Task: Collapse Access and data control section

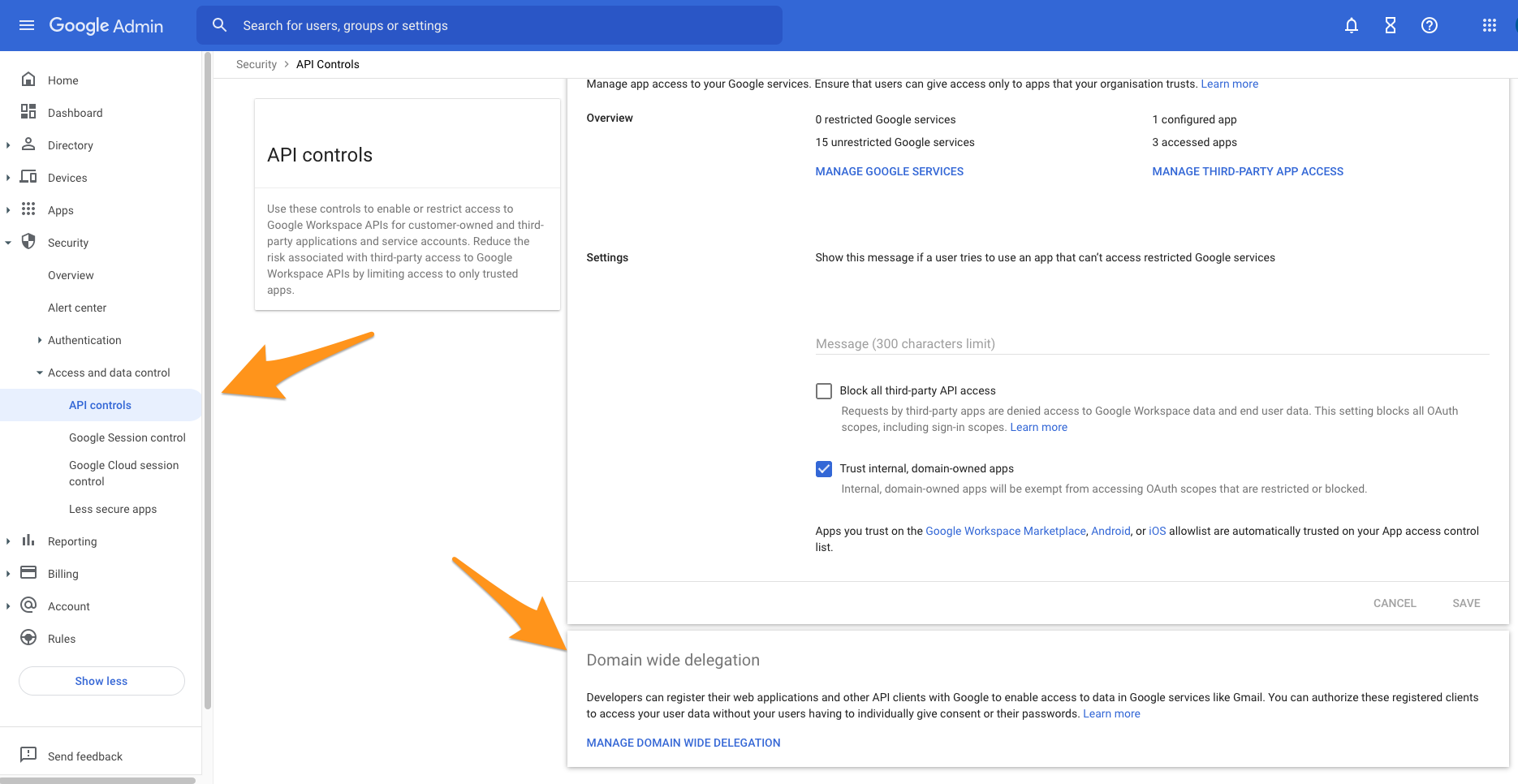Action: click(40, 373)
